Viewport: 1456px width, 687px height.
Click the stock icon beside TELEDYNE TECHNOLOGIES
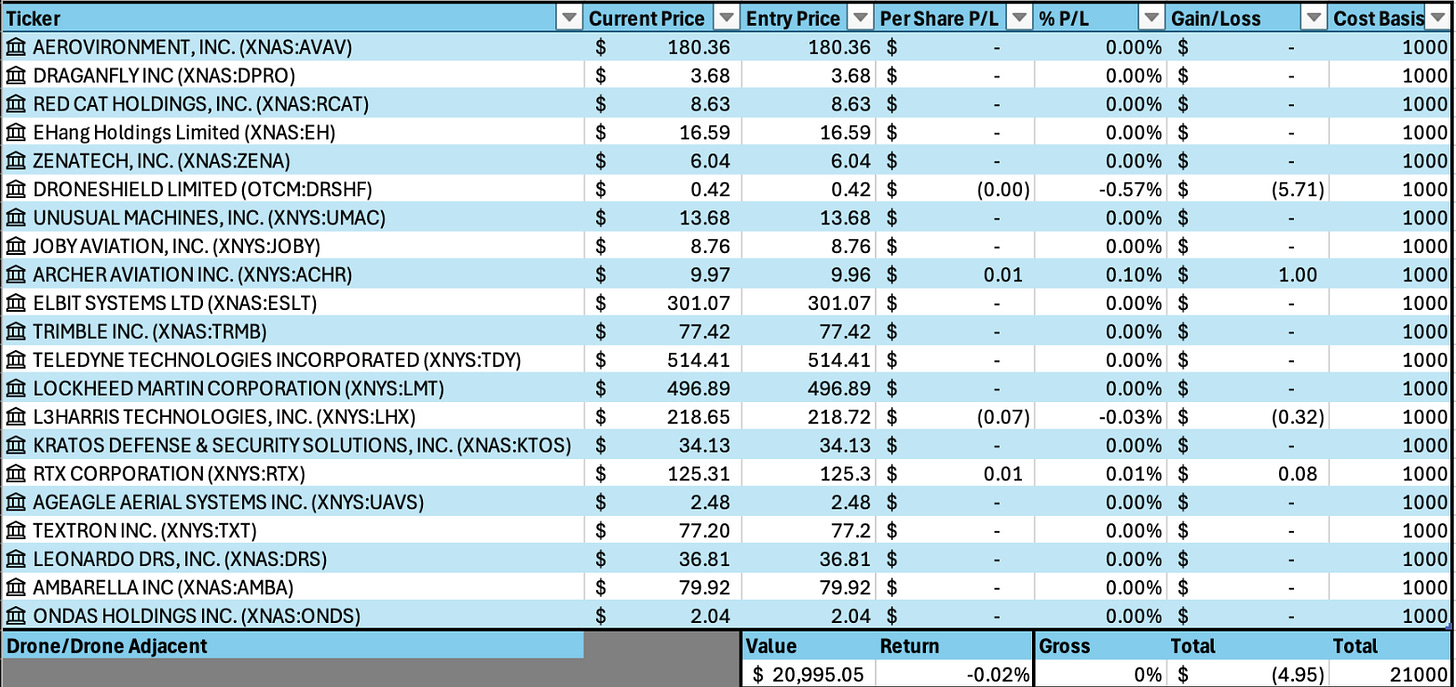[15, 360]
